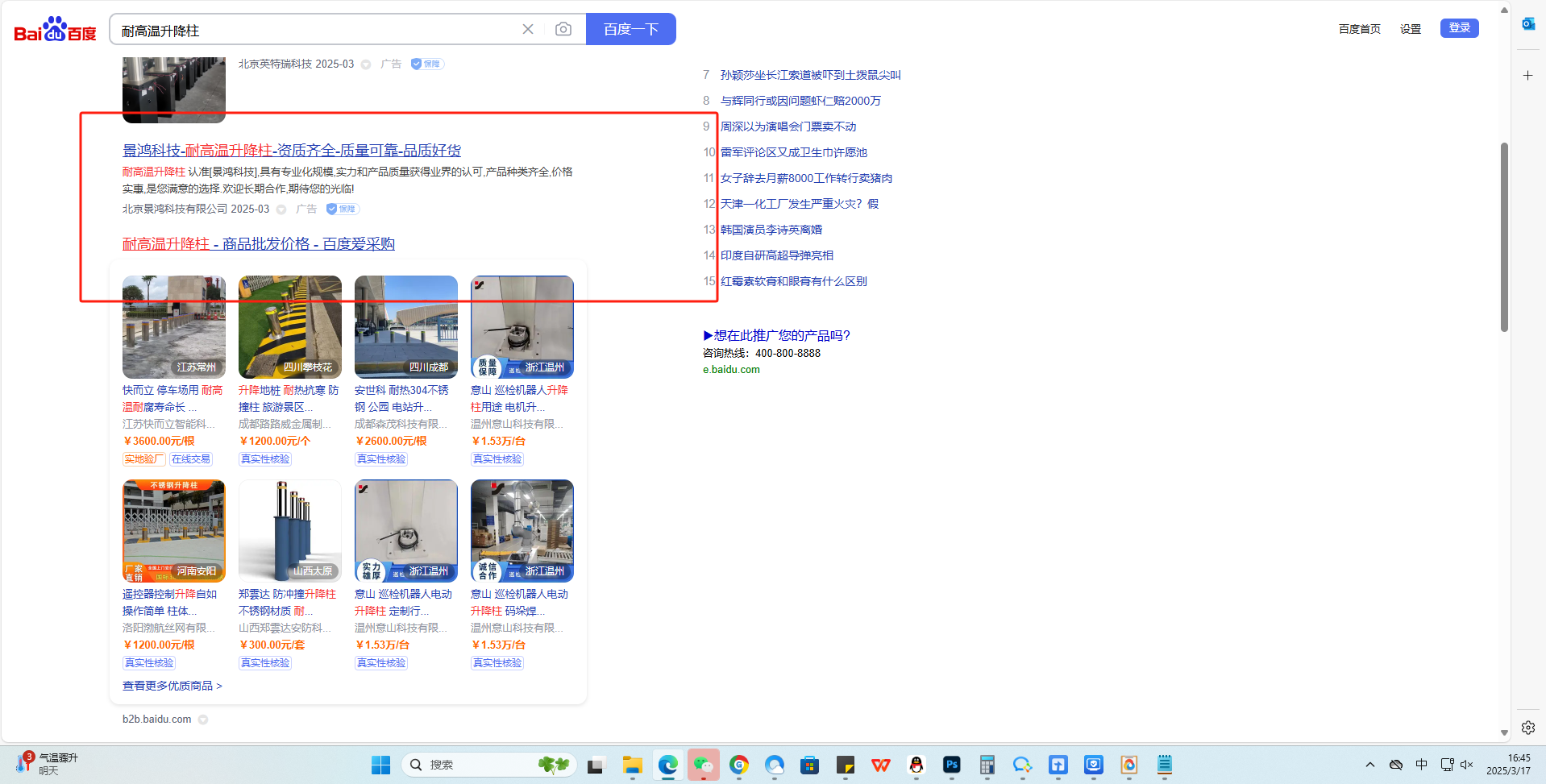This screenshot has height=784, width=1546.
Task: Open hot search 女子辞去月薪8000工作转行卖猪肉
Action: (806, 178)
